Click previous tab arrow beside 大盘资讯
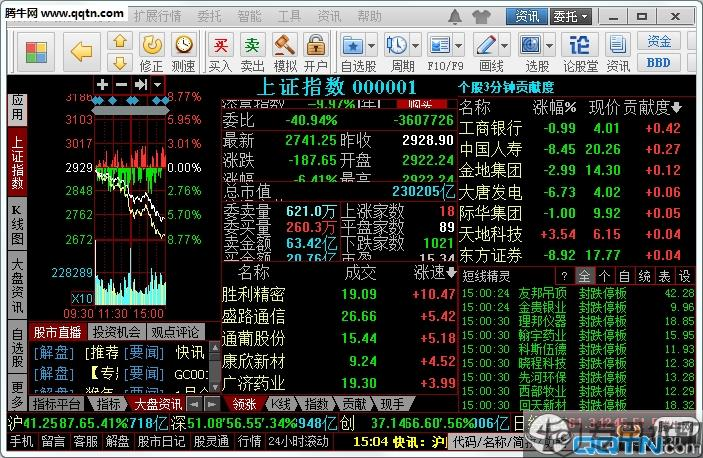Viewport: 703px width, 458px height. pyautogui.click(x=194, y=404)
